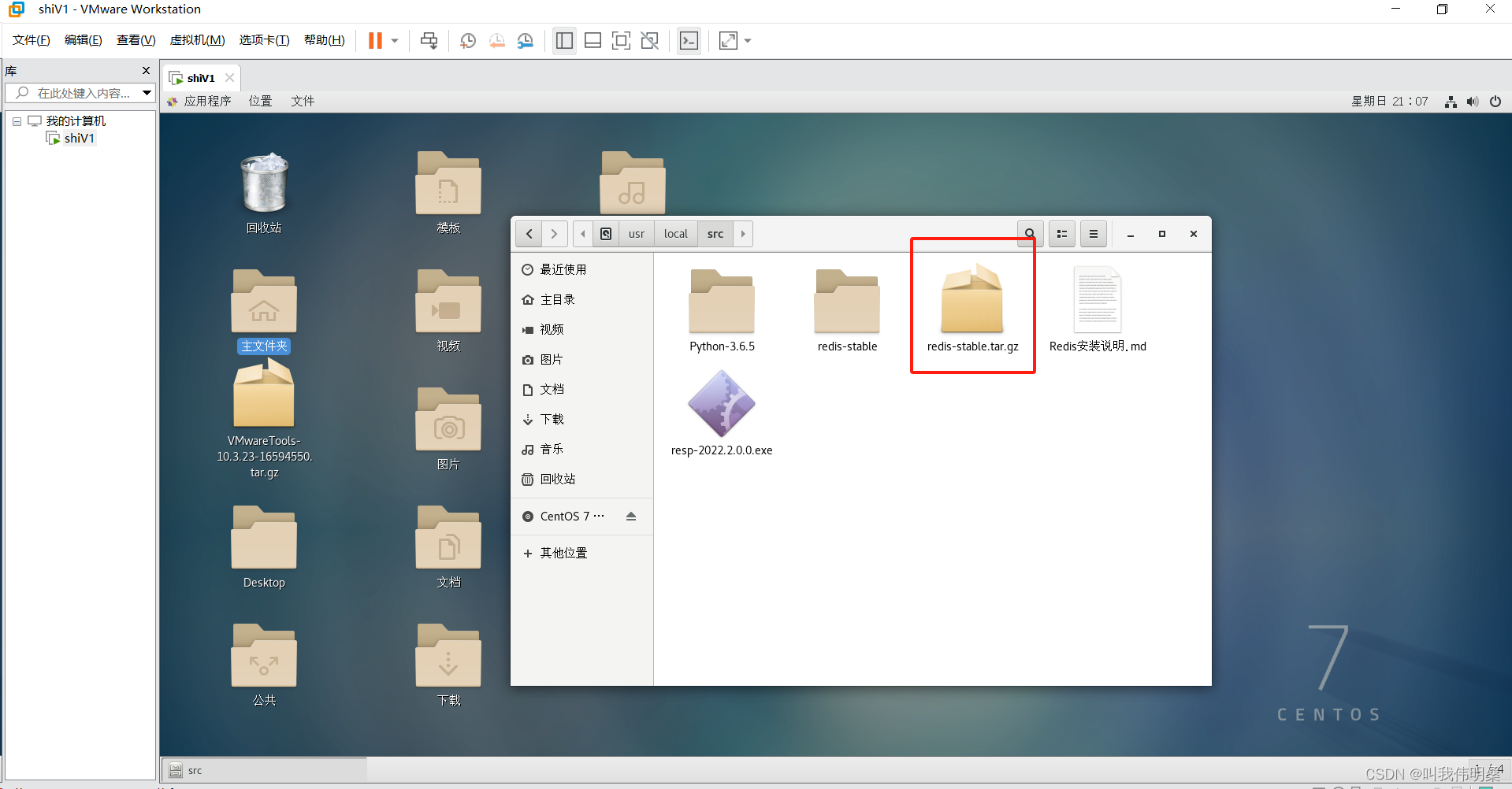This screenshot has width=1512, height=789.
Task: Select the Desktop folder icon
Action: pos(264,547)
